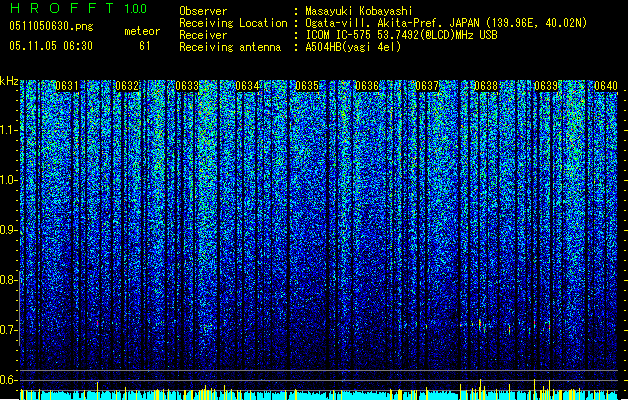Click the 0.7 kHz axis tick label

click(9, 330)
